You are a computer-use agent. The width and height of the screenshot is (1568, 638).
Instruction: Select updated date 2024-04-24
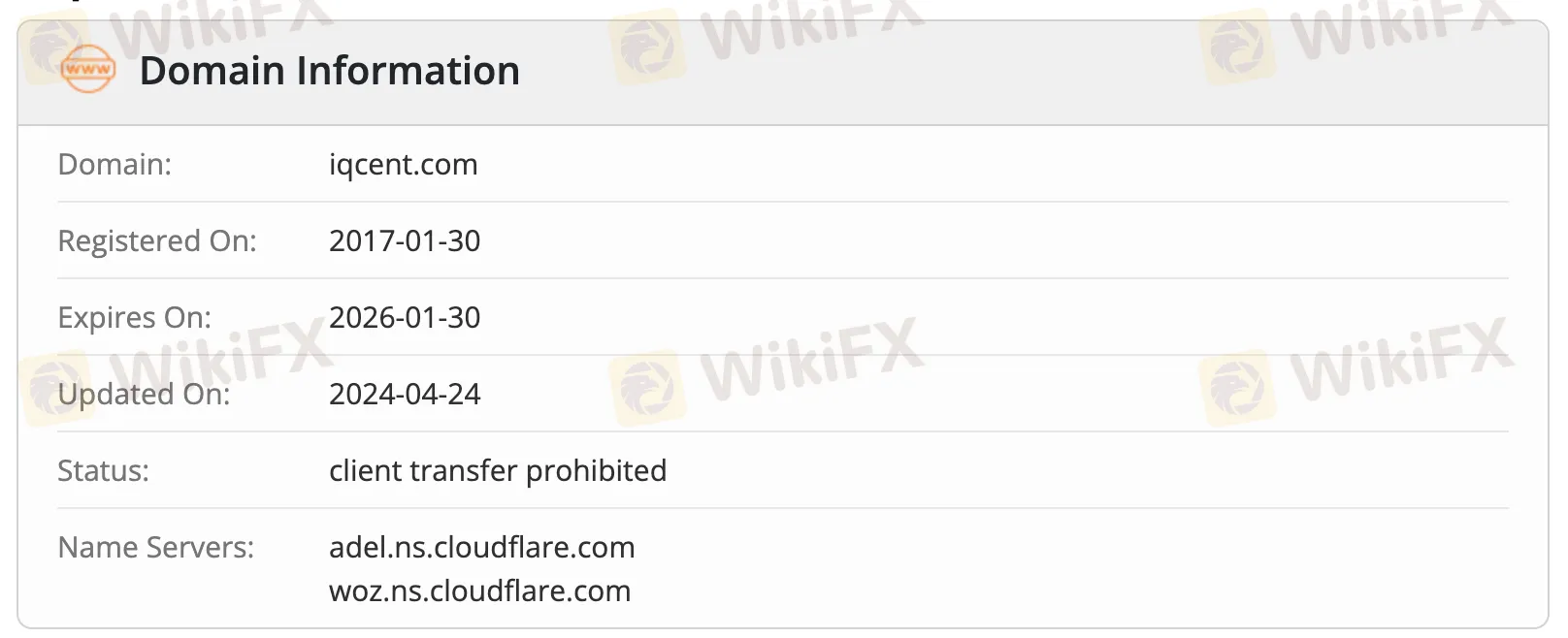pos(405,394)
